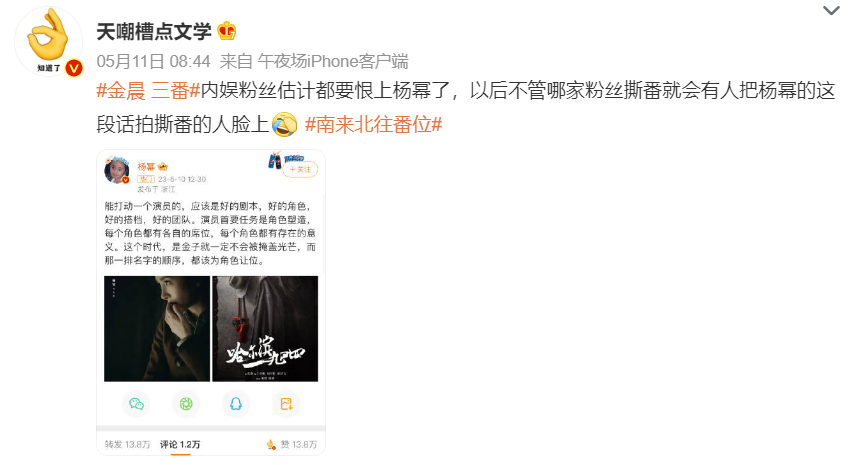
Task: Click the 天嘲槽点文学 profile avatar
Action: coord(49,42)
